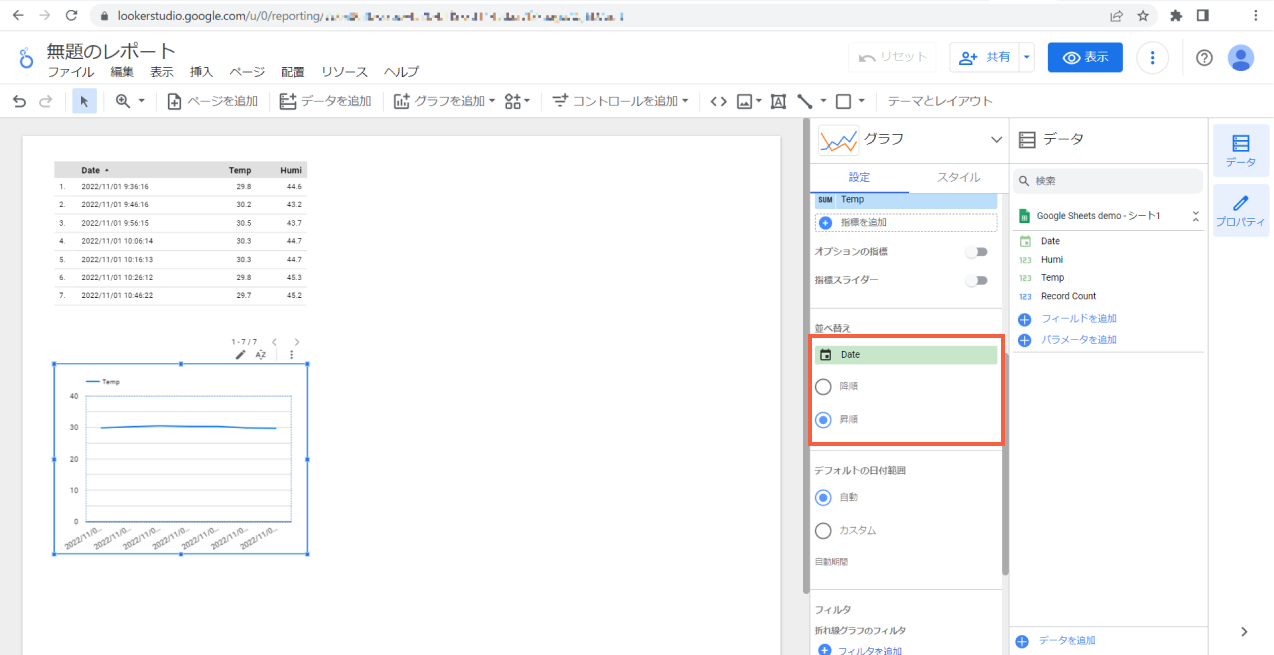Click the embed URL code icon
This screenshot has height=655, width=1274.
click(x=718, y=101)
